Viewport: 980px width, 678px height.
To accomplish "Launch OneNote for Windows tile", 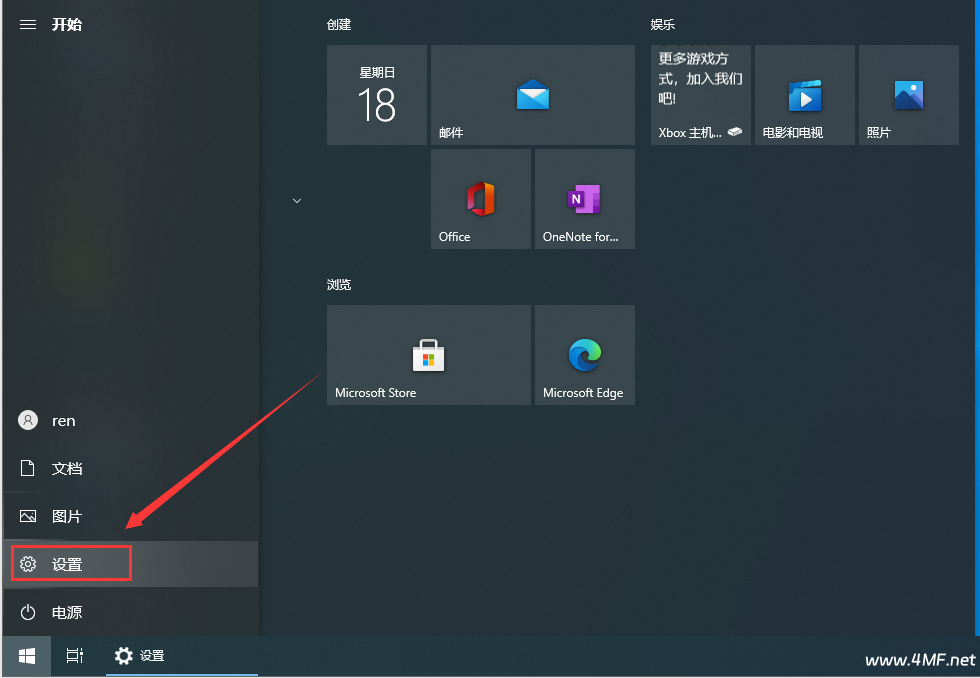I will pyautogui.click(x=584, y=199).
